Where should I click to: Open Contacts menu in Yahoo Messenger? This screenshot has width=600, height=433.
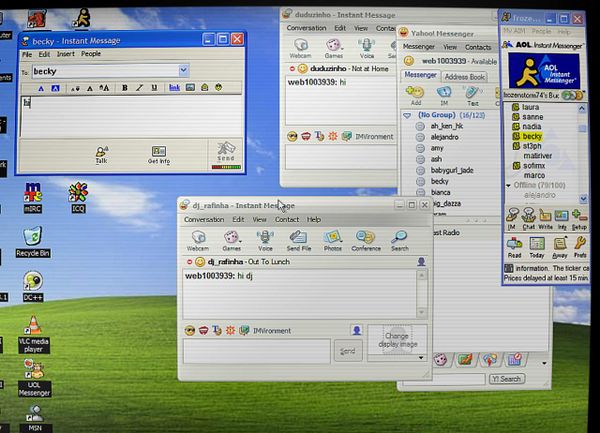point(478,47)
